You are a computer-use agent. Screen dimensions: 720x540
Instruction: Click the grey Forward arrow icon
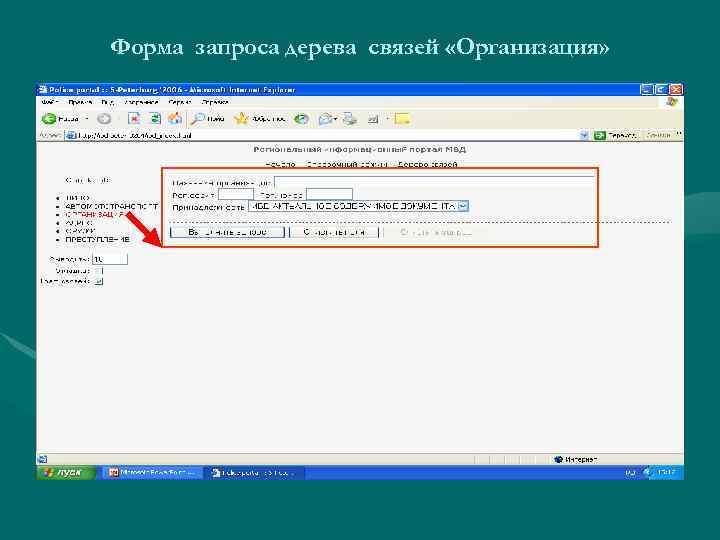(x=104, y=119)
